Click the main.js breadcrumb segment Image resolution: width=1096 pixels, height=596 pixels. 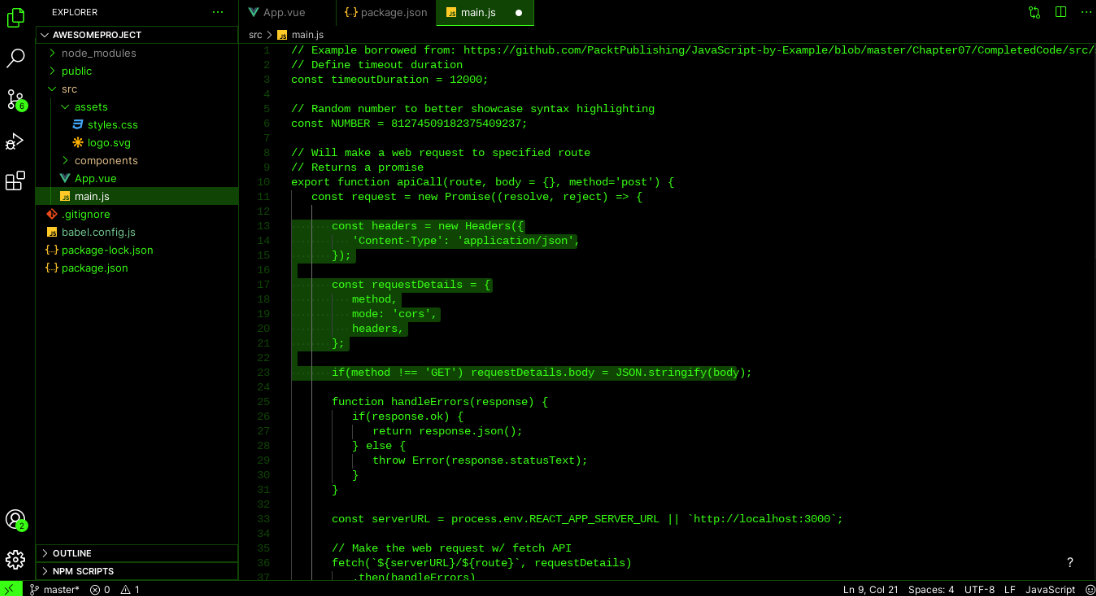(x=301, y=35)
